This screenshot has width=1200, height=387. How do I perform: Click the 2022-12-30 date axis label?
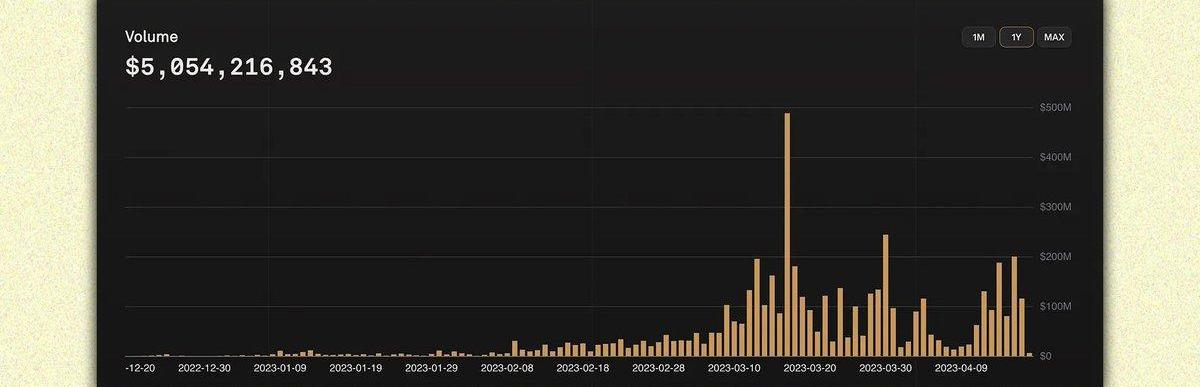tap(204, 368)
